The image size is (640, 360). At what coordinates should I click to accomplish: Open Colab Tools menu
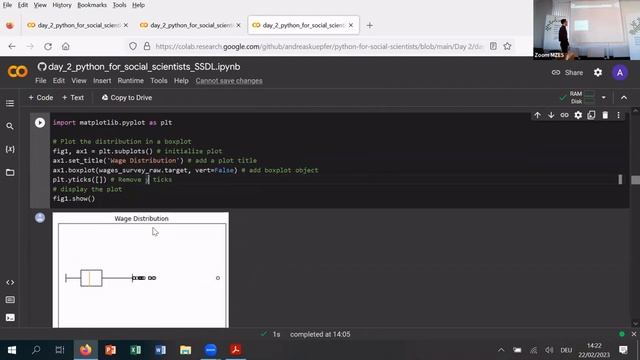[x=159, y=81]
